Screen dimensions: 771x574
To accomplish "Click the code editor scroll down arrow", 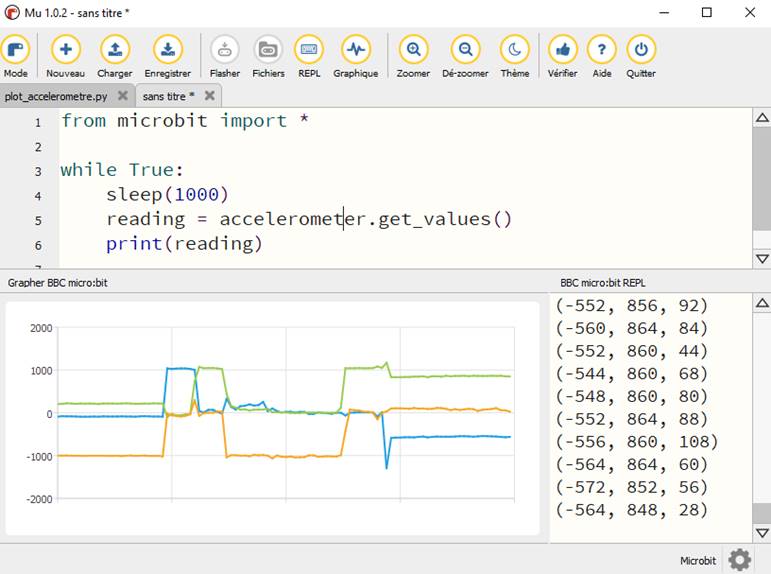I will (x=762, y=259).
